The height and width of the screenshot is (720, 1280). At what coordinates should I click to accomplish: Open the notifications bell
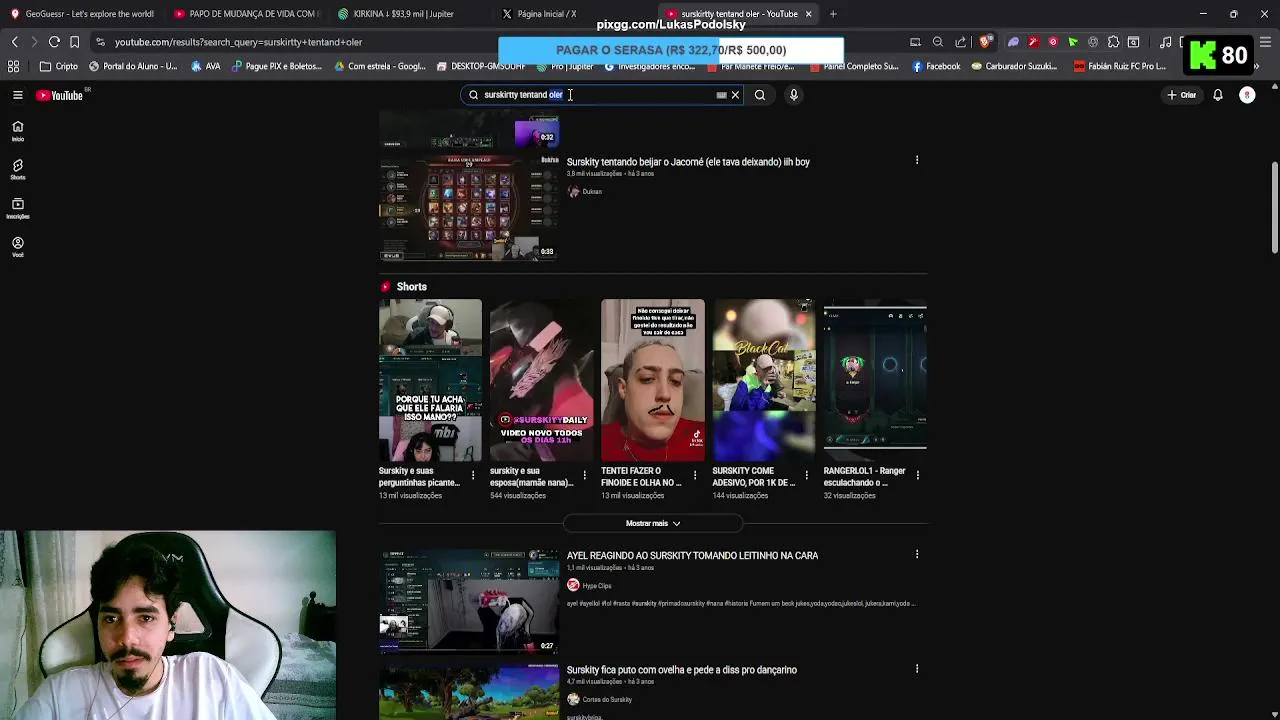click(1218, 95)
